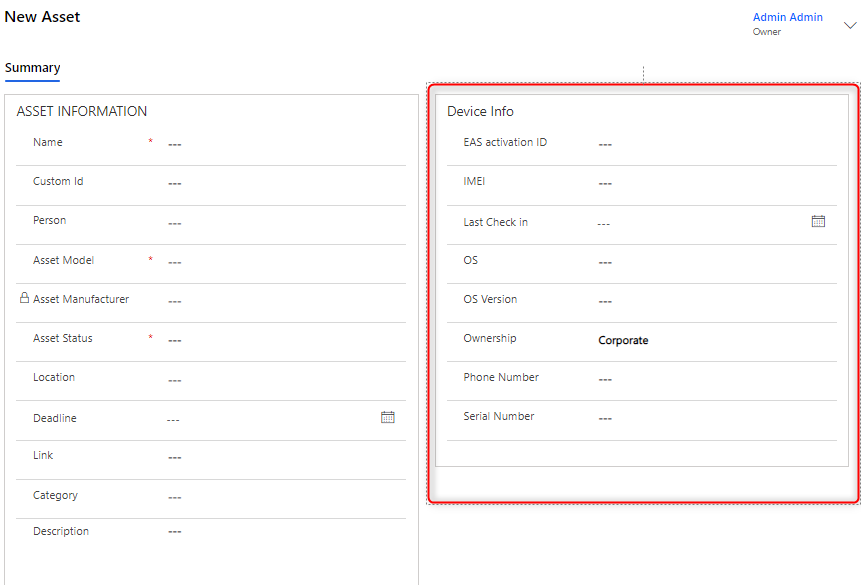Viewport: 861px width, 585px height.
Task: Focus the Category field
Action: pyautogui.click(x=280, y=497)
